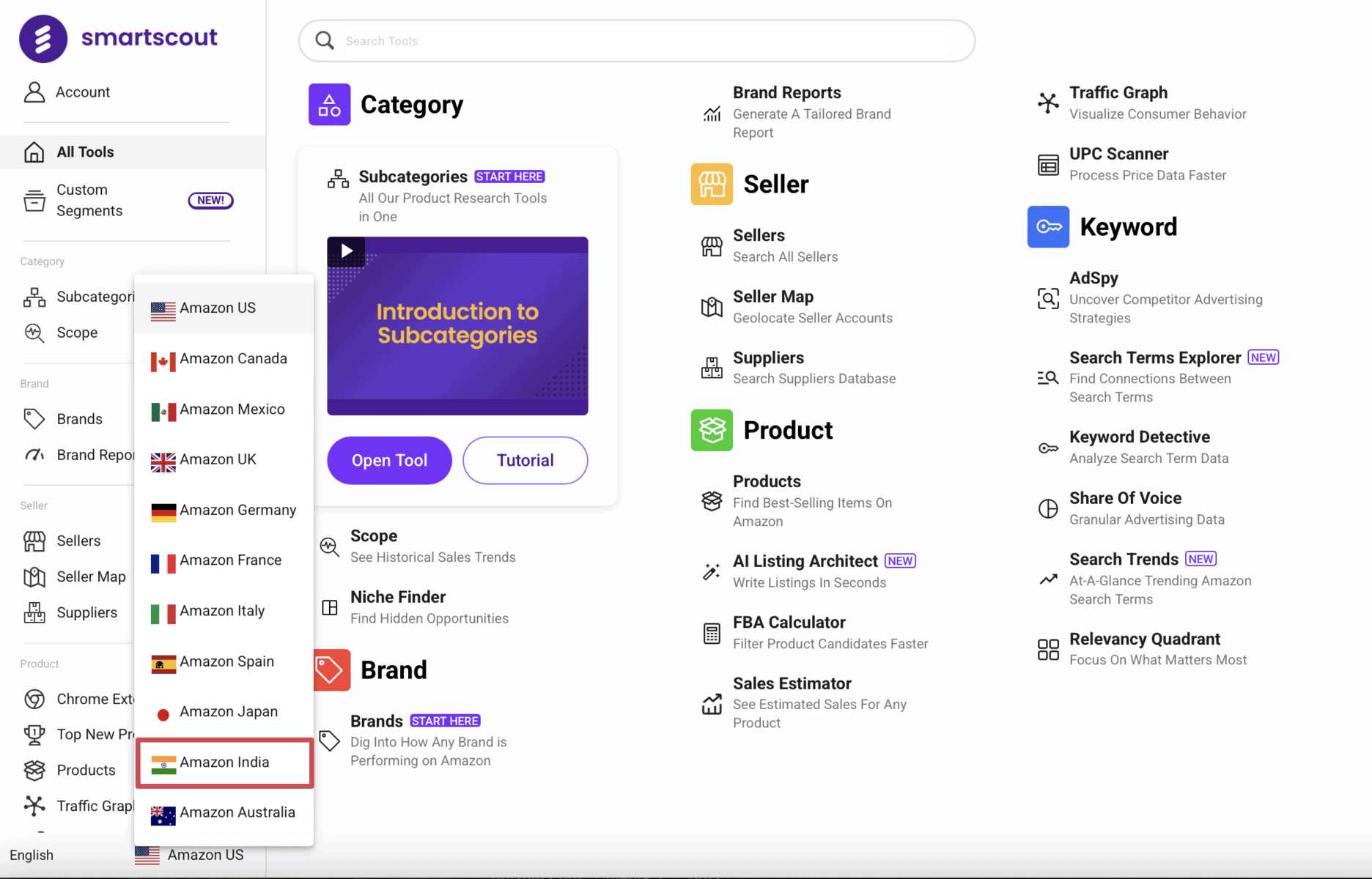Click the NEW! badge beside Custom Segments
Viewport: 1372px width, 879px height.
click(x=211, y=200)
